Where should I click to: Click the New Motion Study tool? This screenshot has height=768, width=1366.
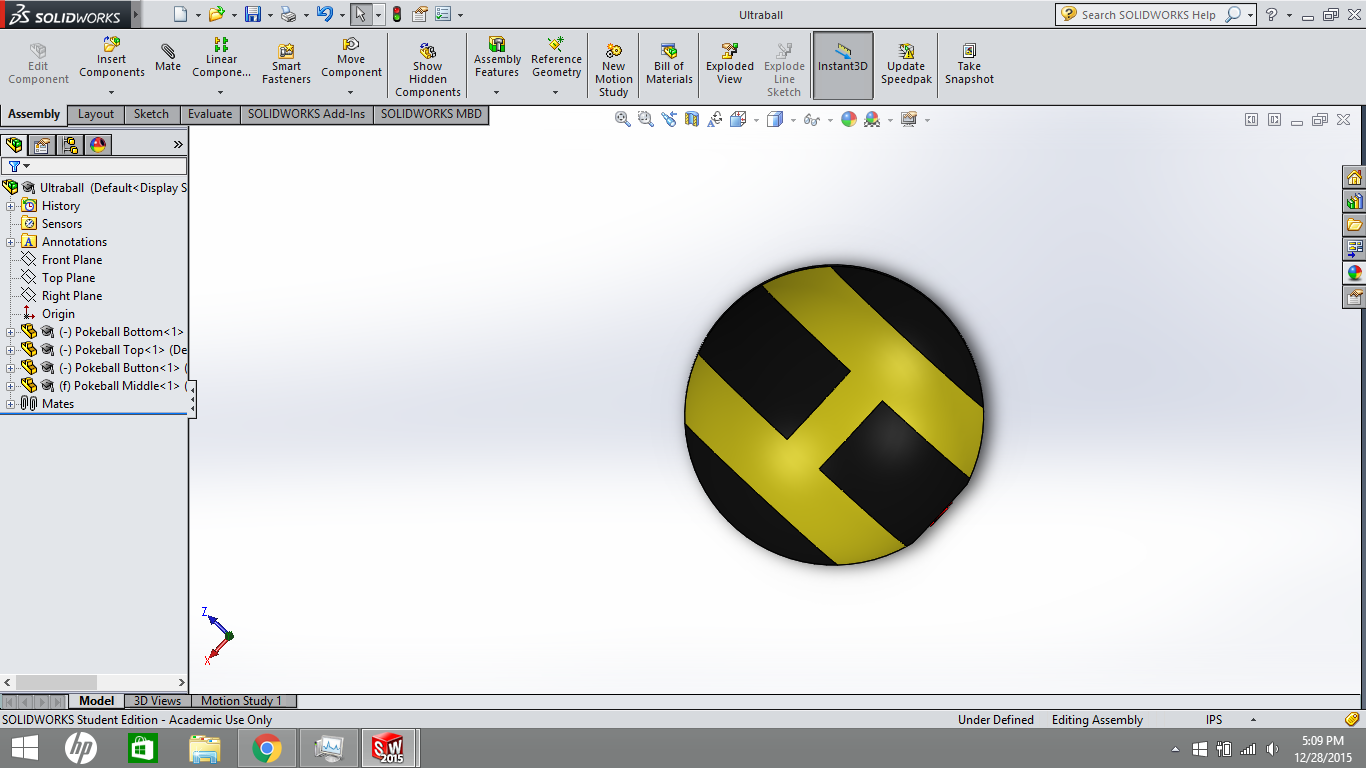click(x=613, y=70)
